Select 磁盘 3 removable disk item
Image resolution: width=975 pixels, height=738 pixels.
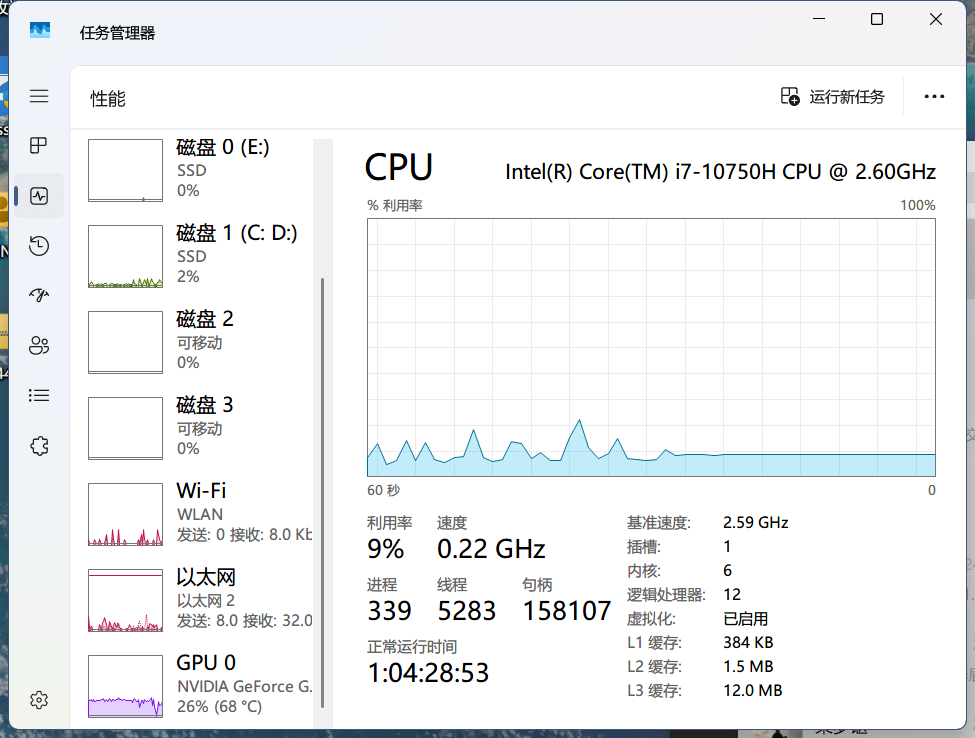[x=198, y=428]
